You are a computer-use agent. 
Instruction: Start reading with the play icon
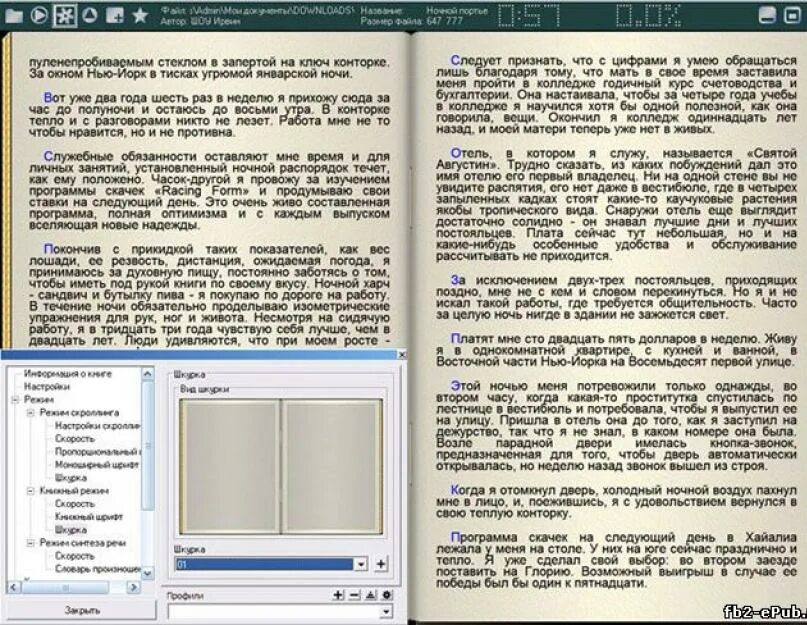[x=39, y=15]
